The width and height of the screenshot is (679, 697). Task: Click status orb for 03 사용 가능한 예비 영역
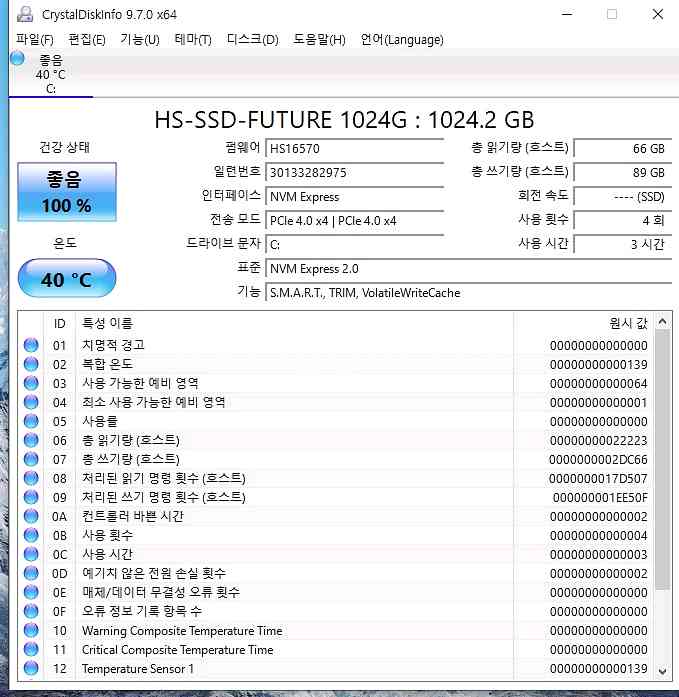click(x=31, y=383)
